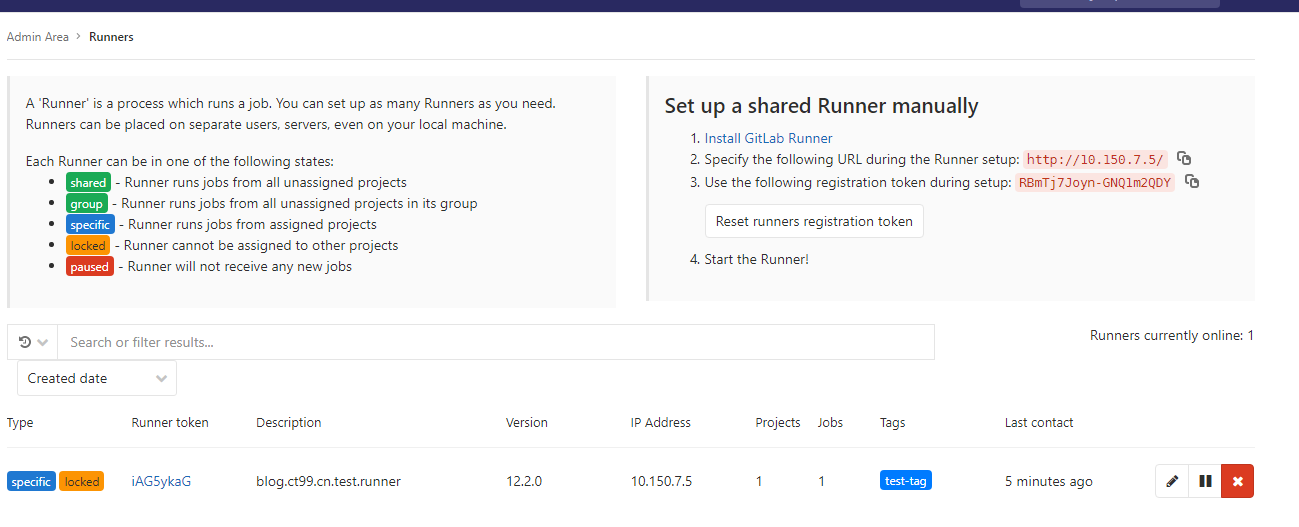This screenshot has height=527, width=1299.
Task: Expand the Created date sort dropdown
Action: (x=97, y=378)
